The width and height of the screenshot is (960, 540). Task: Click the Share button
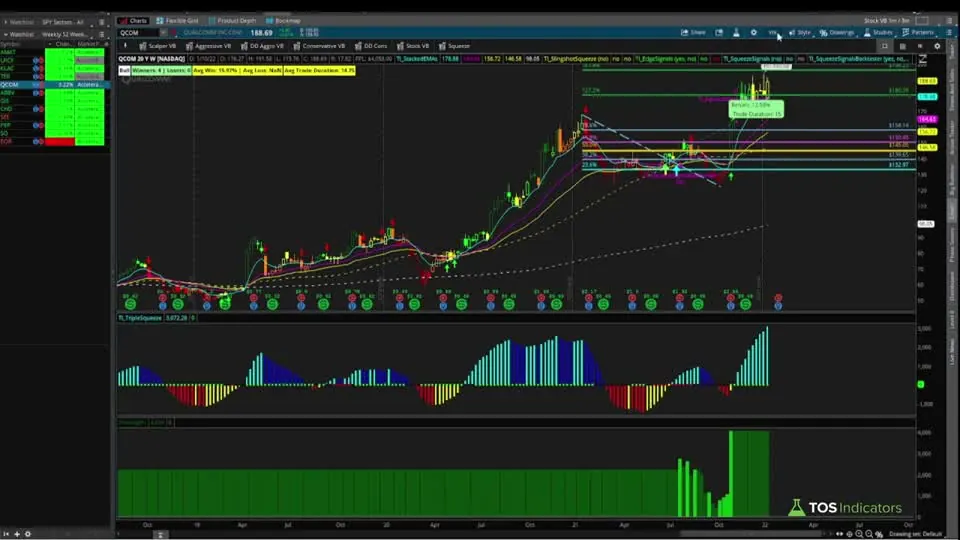(693, 32)
